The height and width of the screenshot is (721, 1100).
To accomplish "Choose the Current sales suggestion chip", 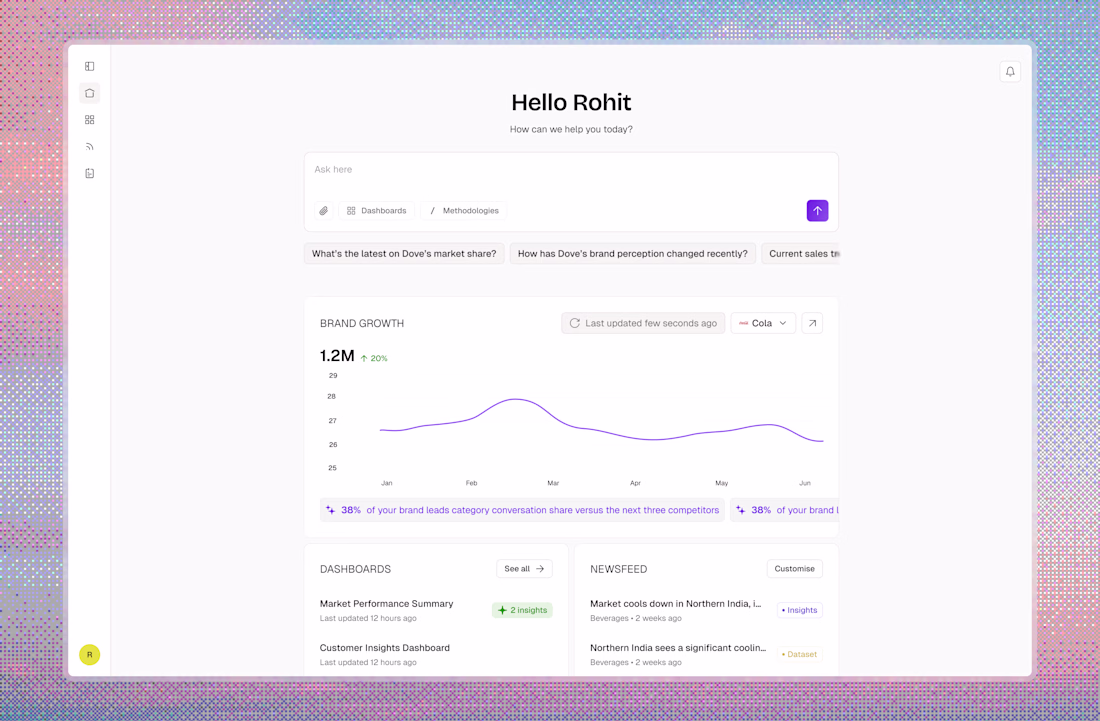I will tap(800, 254).
